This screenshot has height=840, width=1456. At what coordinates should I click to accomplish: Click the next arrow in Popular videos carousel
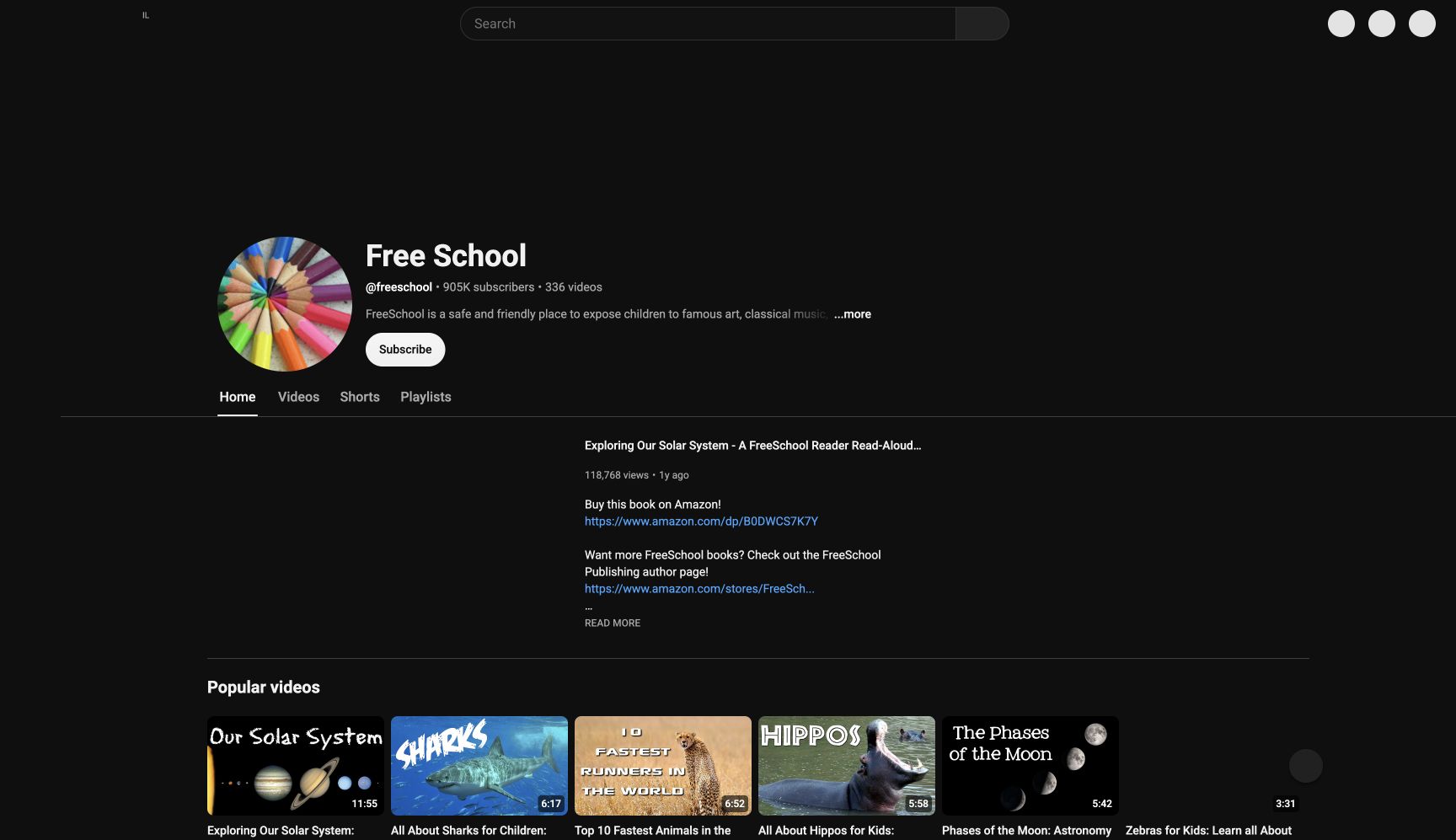coord(1306,766)
